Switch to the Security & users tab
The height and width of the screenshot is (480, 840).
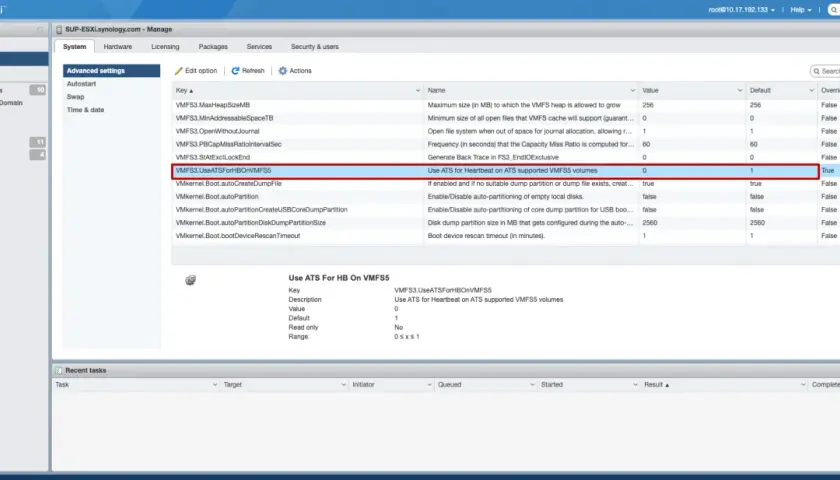click(x=314, y=47)
